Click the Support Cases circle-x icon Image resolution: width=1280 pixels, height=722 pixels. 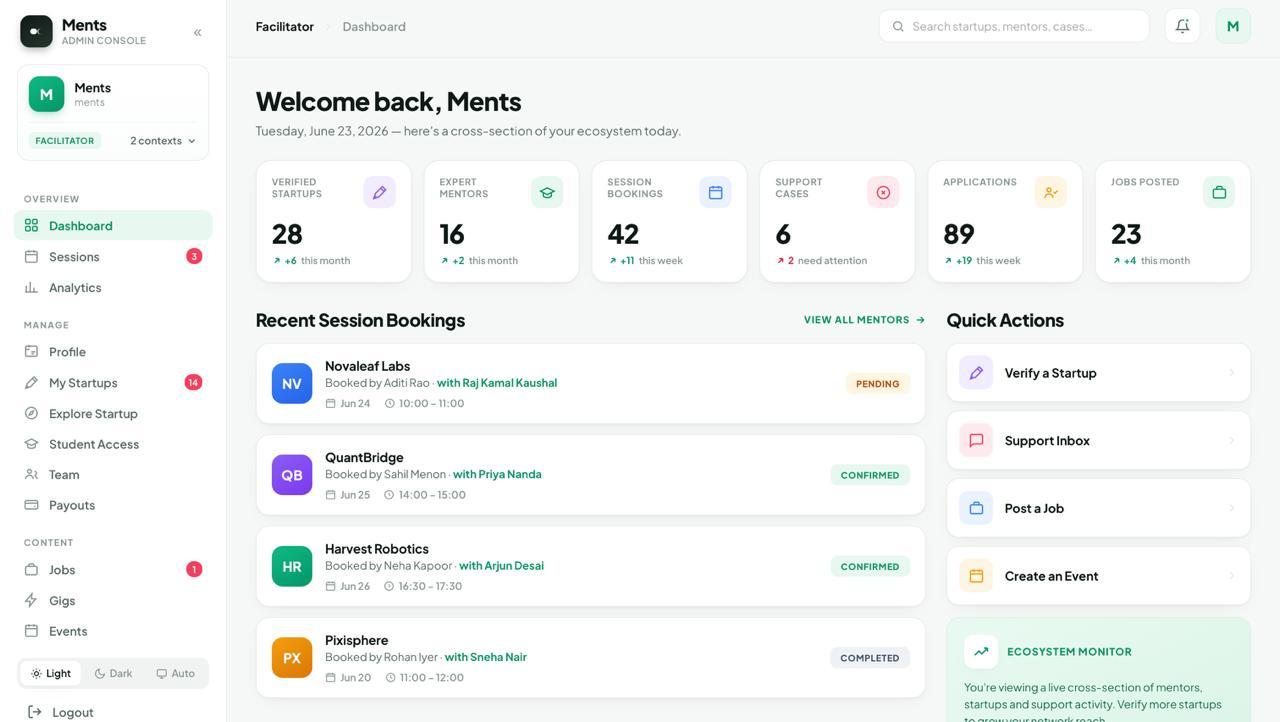pyautogui.click(x=883, y=192)
